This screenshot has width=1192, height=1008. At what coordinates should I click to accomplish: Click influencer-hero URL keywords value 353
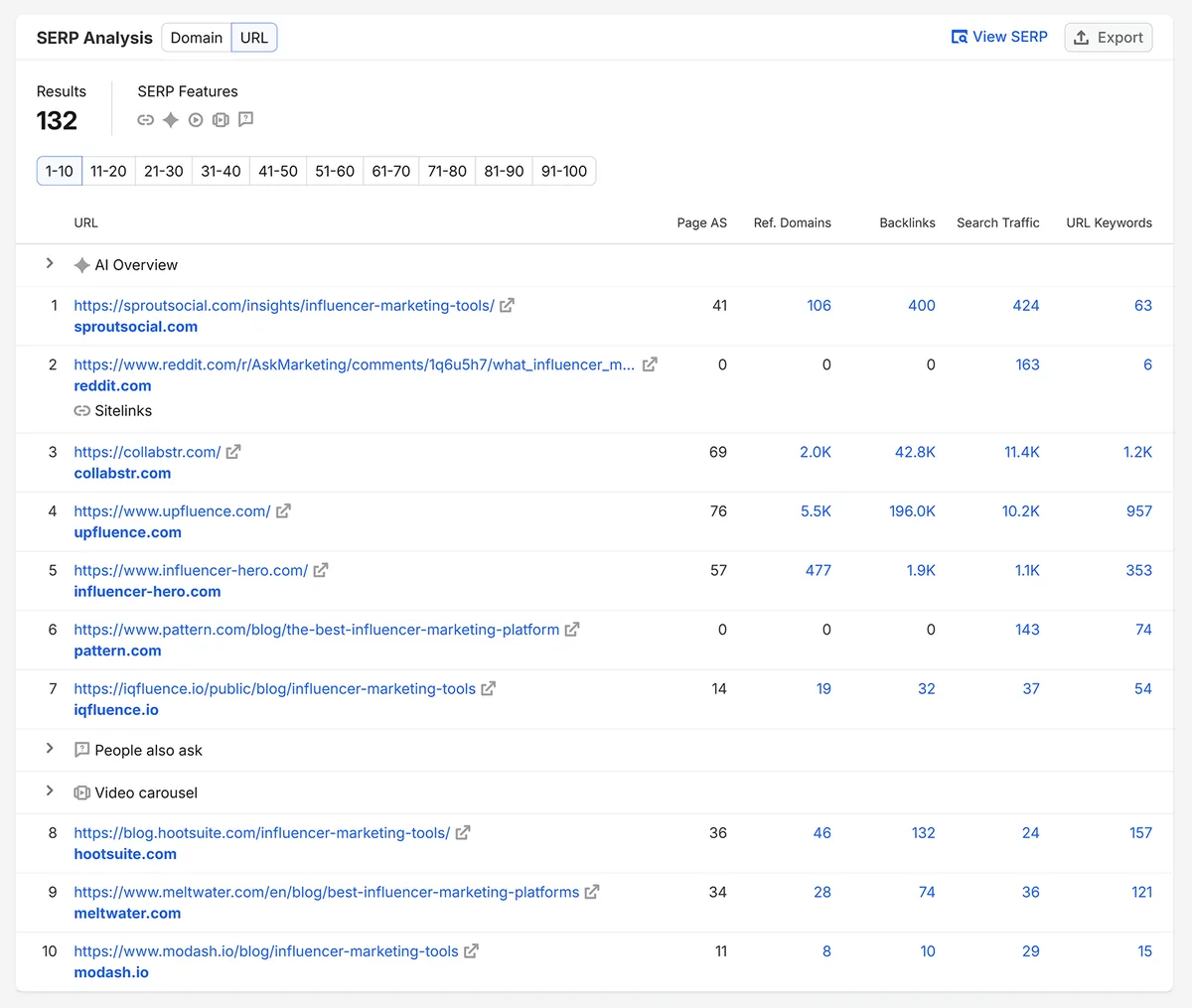(1138, 570)
